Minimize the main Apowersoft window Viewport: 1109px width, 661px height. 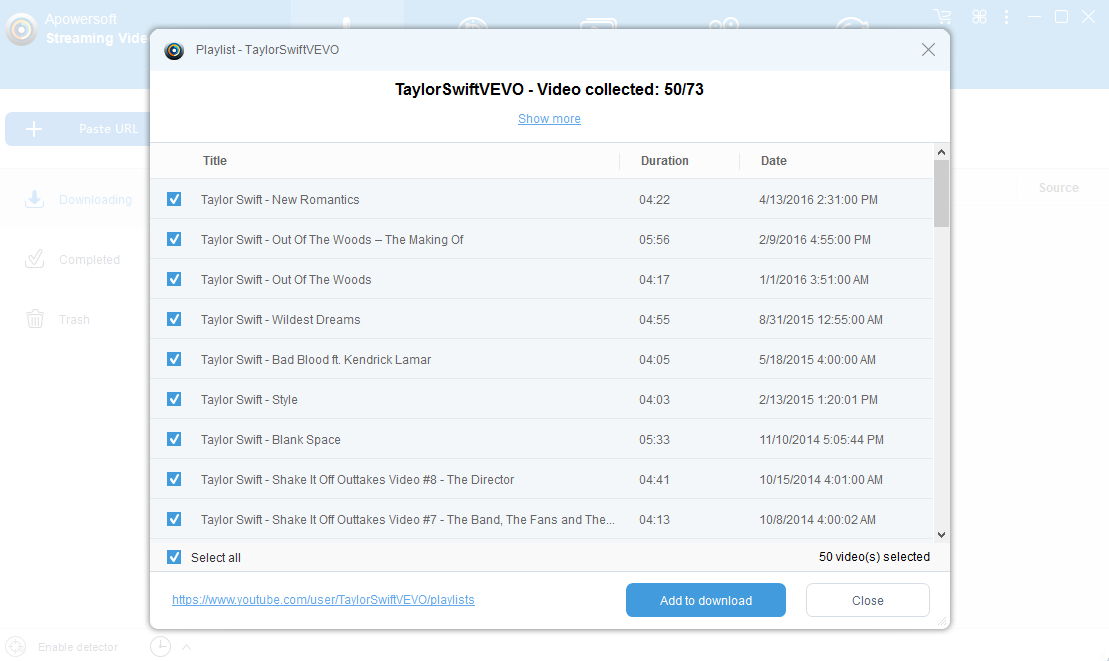pyautogui.click(x=1034, y=16)
